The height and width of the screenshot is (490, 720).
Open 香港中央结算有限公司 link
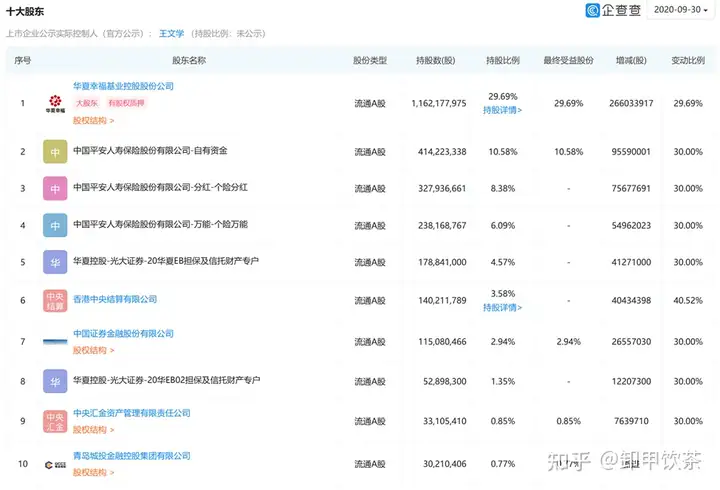[115, 299]
